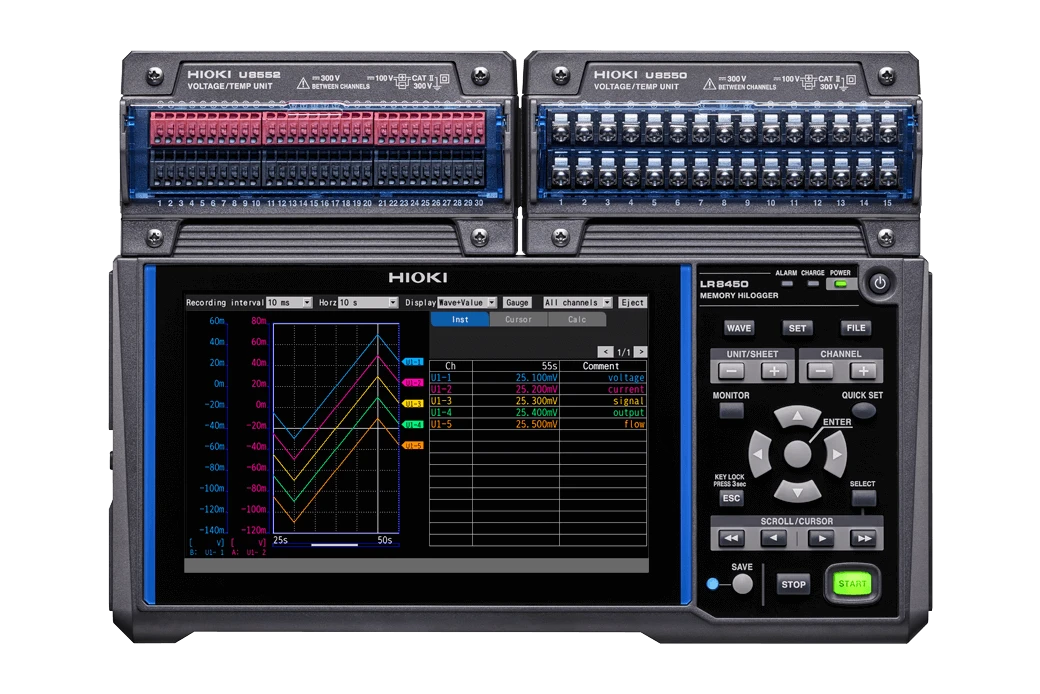The height and width of the screenshot is (694, 1040).
Task: Click the right arrow cursor key
Action: click(836, 454)
